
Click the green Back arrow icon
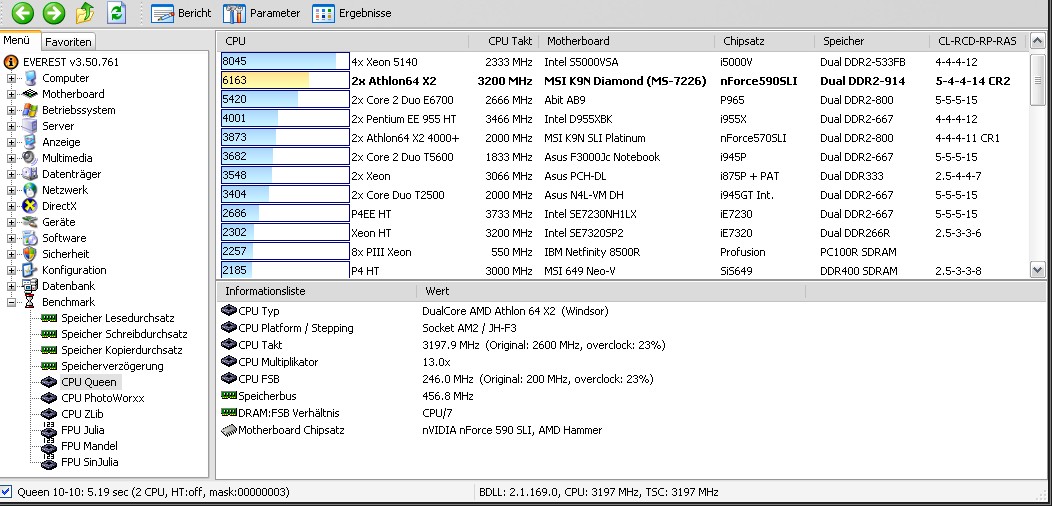(x=23, y=13)
